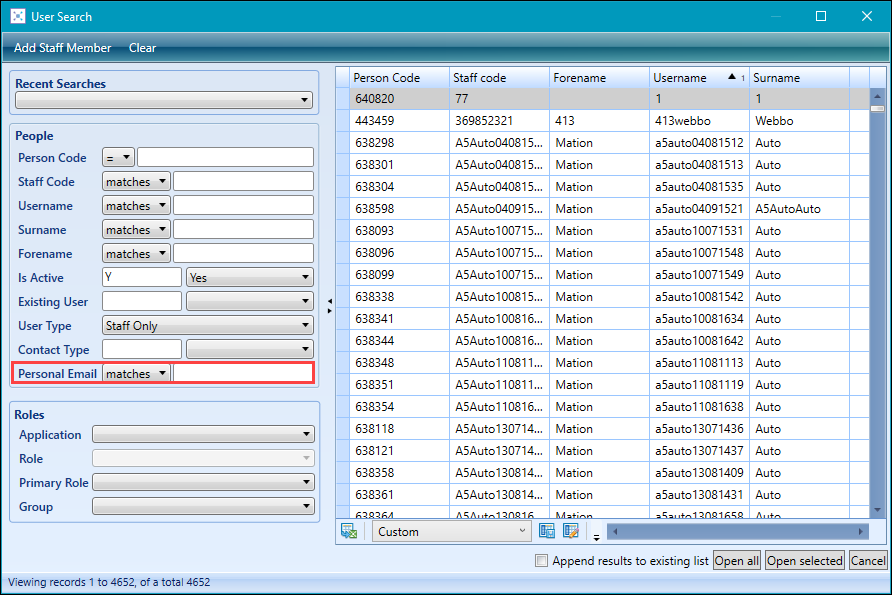This screenshot has height=595, width=892.
Task: Sort by Forename column header
Action: [x=600, y=77]
